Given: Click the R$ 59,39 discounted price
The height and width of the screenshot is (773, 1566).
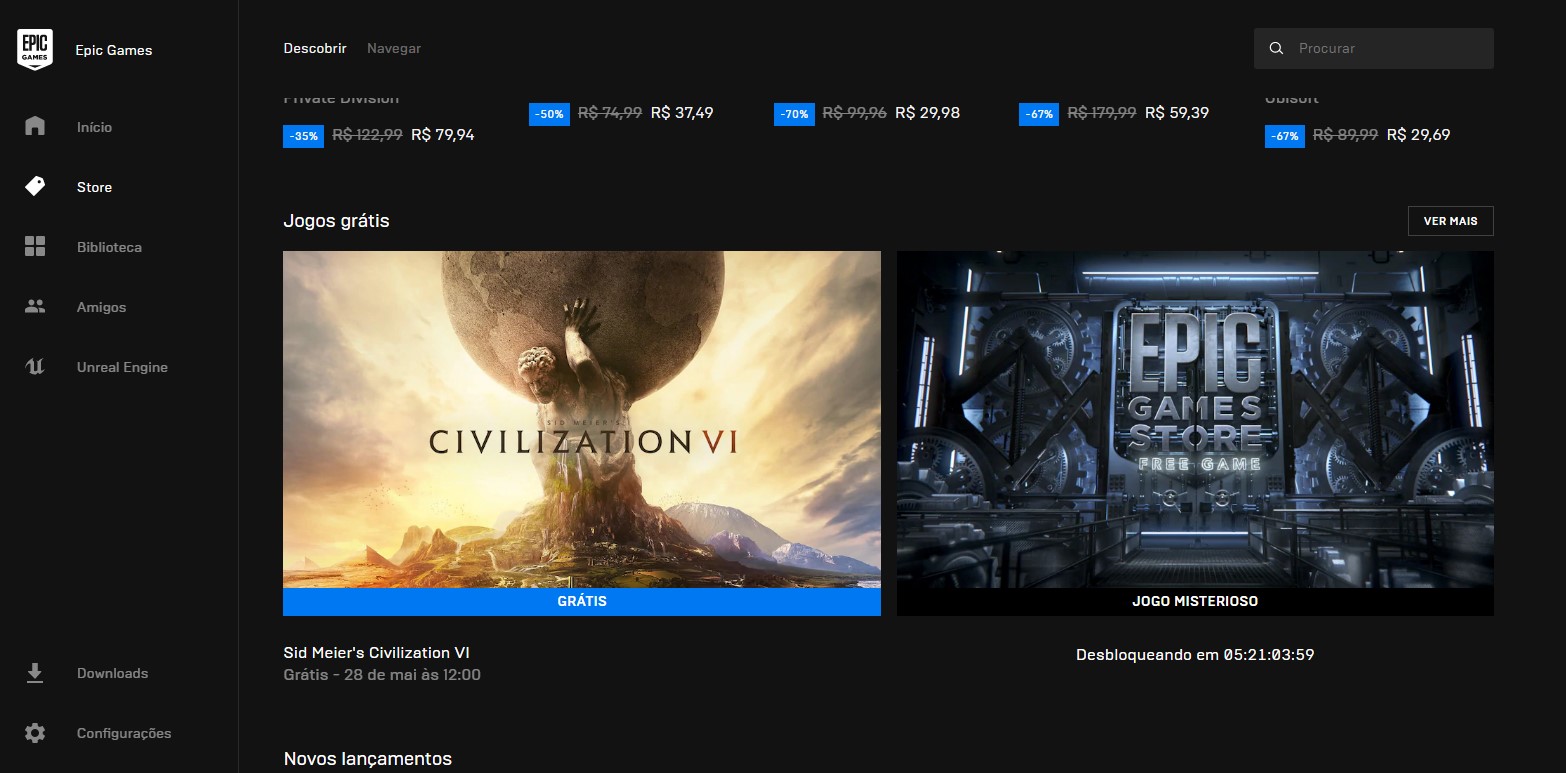Looking at the screenshot, I should [x=1177, y=113].
